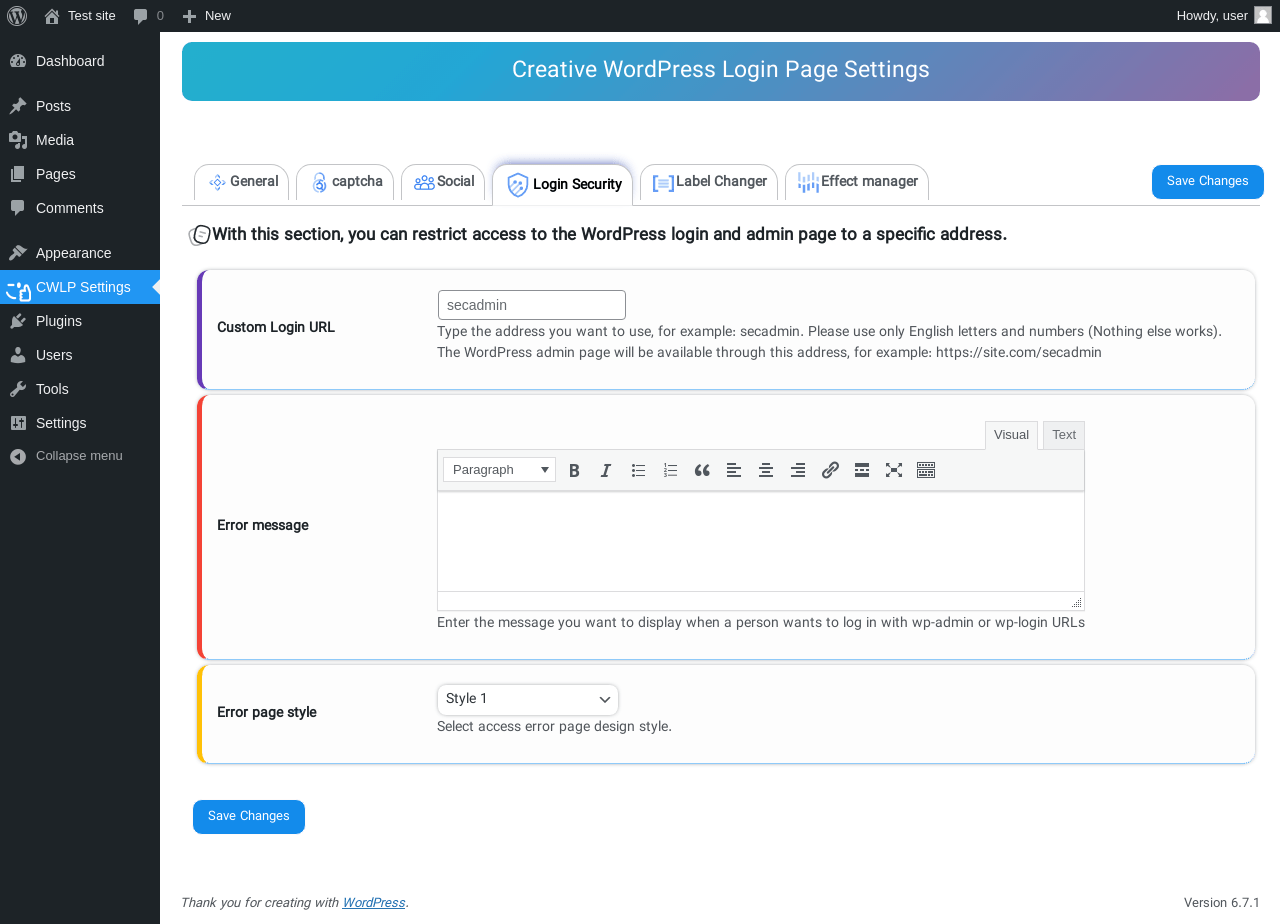Switch editor to Text mode
This screenshot has width=1280, height=924.
click(x=1064, y=435)
